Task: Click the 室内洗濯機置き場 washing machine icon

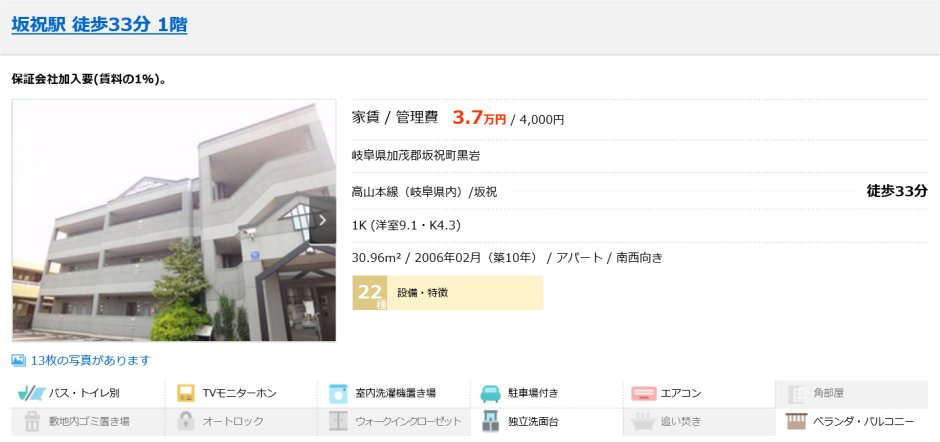Action: coord(338,393)
